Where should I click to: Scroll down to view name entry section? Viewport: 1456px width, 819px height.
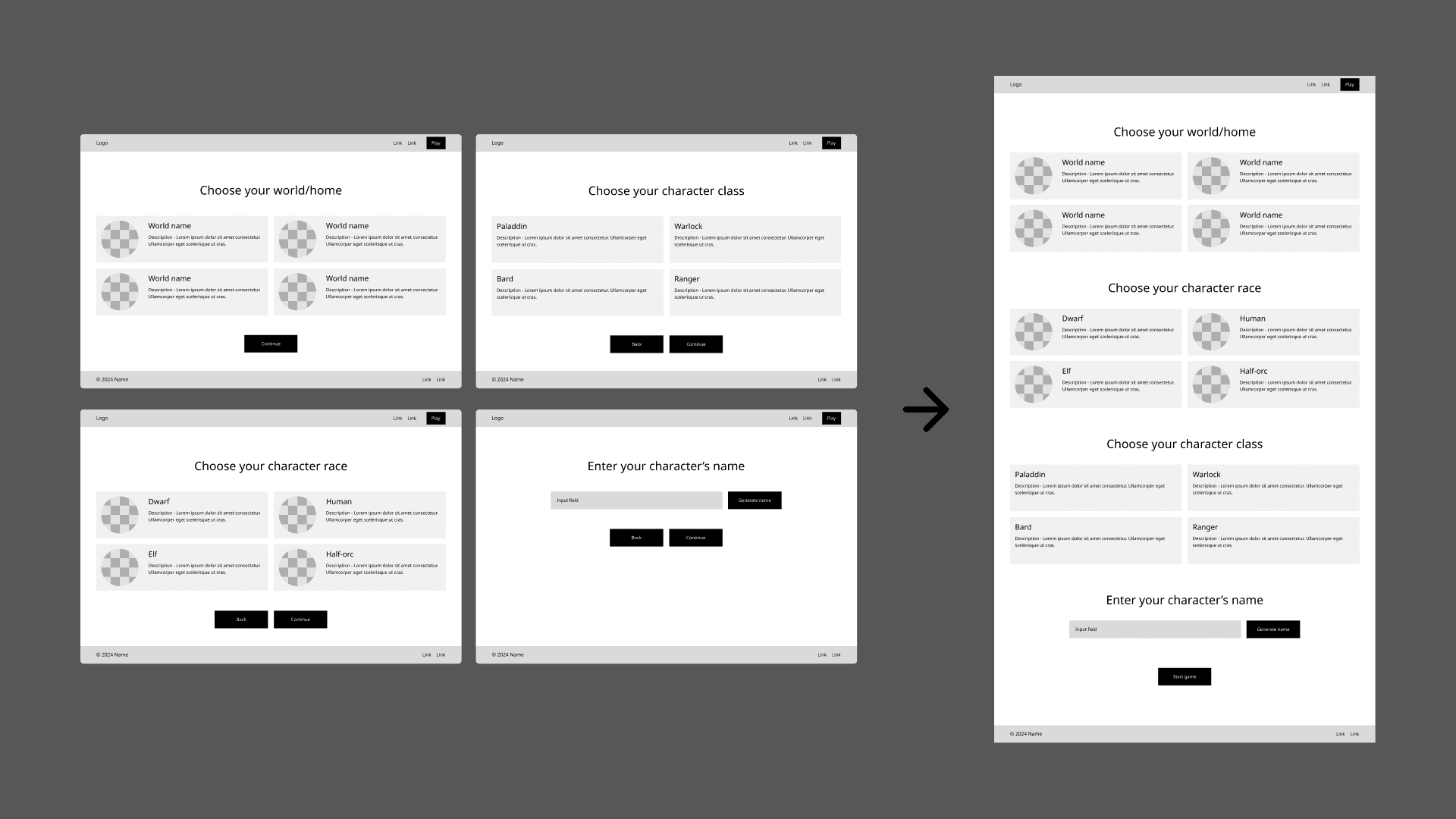click(x=1184, y=599)
